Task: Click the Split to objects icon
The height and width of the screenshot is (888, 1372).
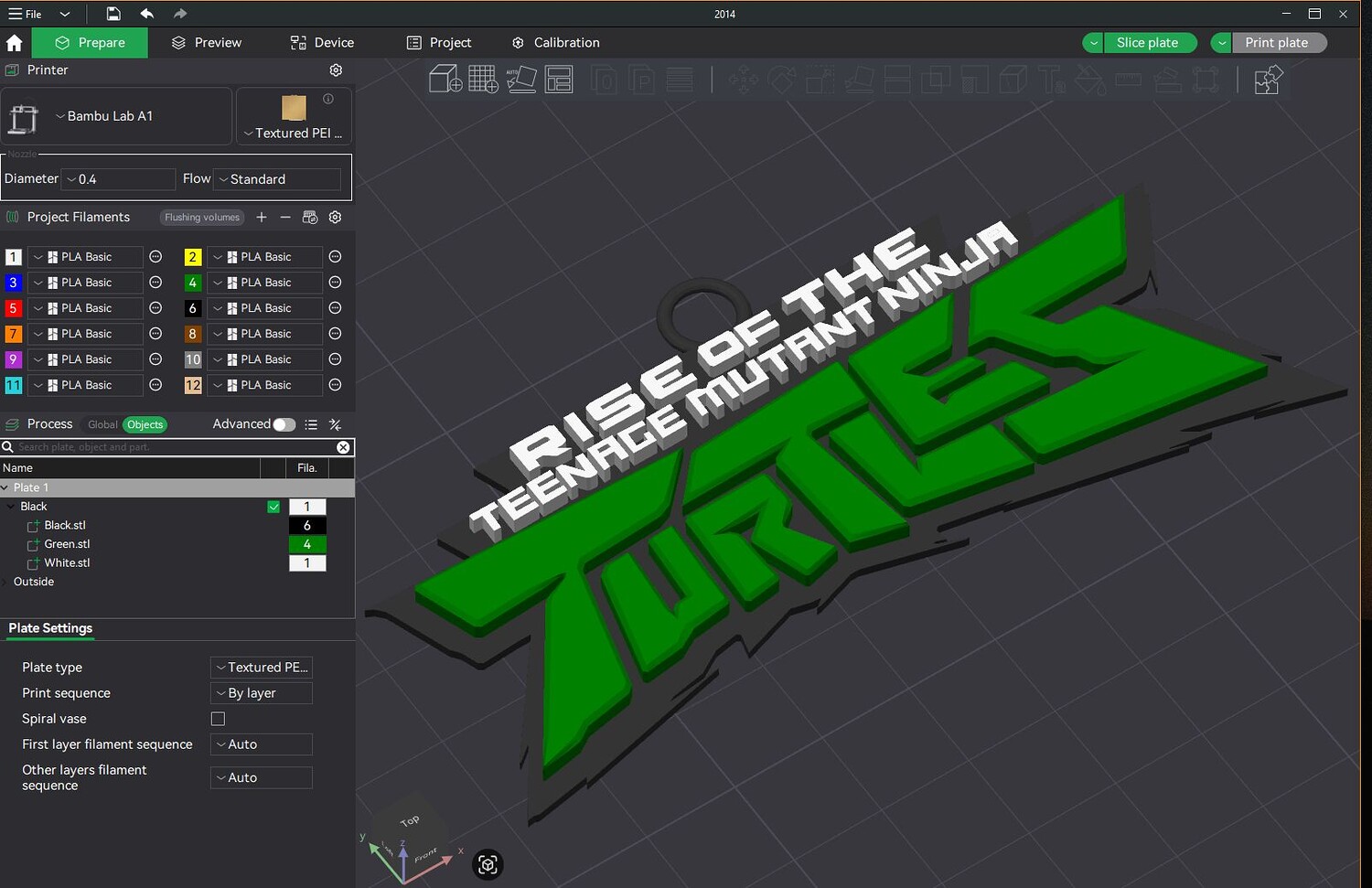Action: 604,80
